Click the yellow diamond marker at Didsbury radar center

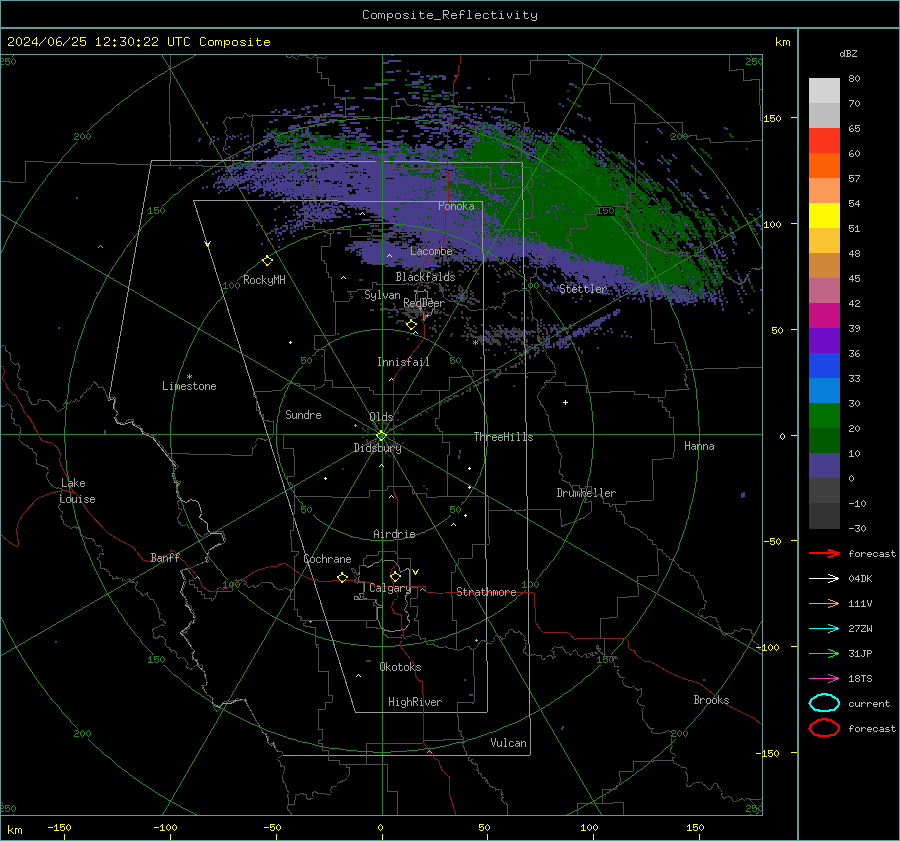pyautogui.click(x=382, y=436)
